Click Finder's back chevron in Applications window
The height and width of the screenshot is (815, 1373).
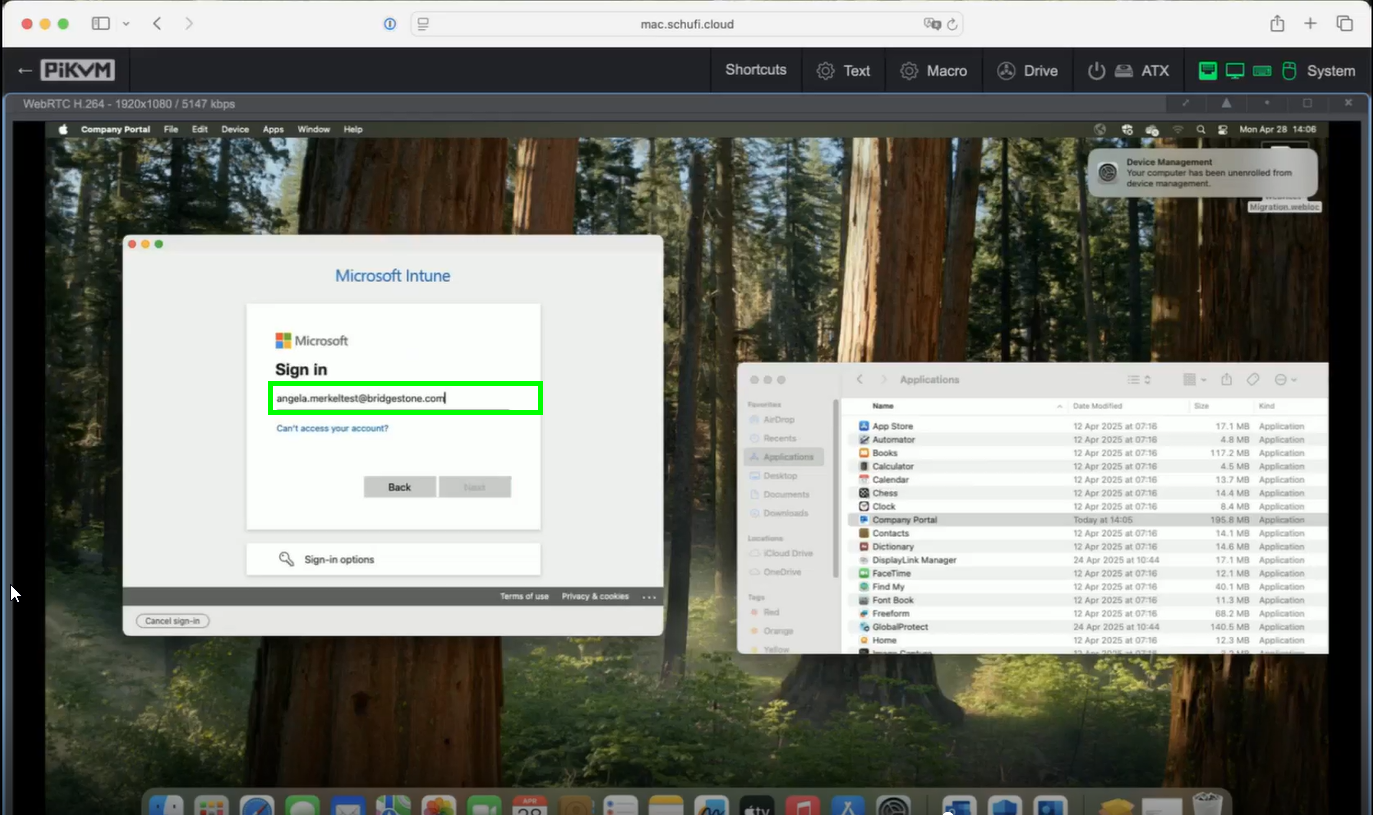860,380
